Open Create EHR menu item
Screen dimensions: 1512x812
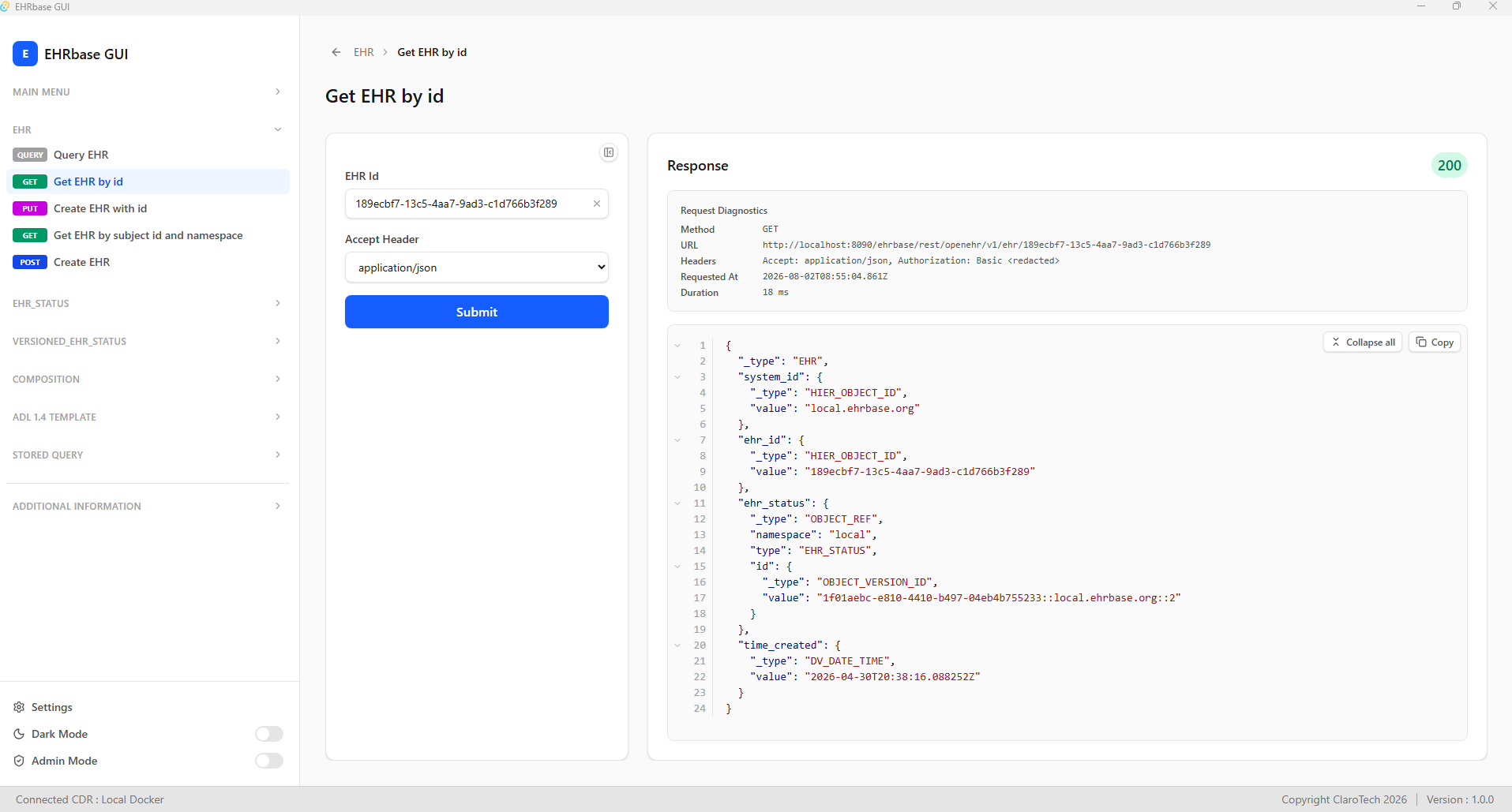(148, 262)
